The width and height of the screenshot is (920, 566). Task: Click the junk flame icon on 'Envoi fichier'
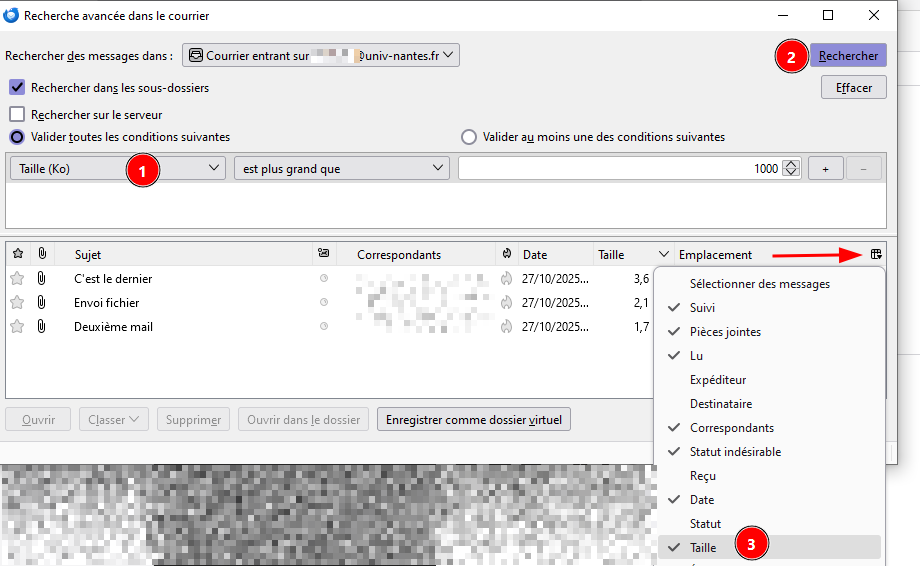pyautogui.click(x=507, y=302)
